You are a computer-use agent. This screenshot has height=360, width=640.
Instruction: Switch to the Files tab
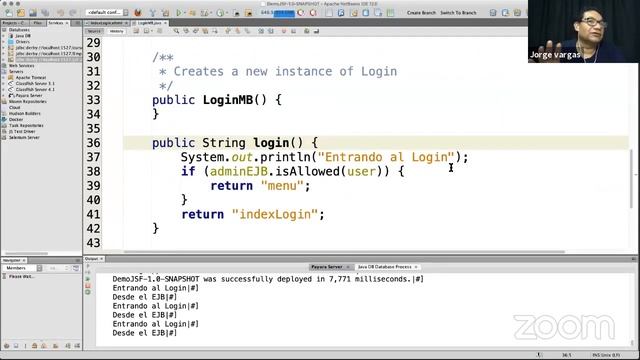pyautogui.click(x=38, y=23)
